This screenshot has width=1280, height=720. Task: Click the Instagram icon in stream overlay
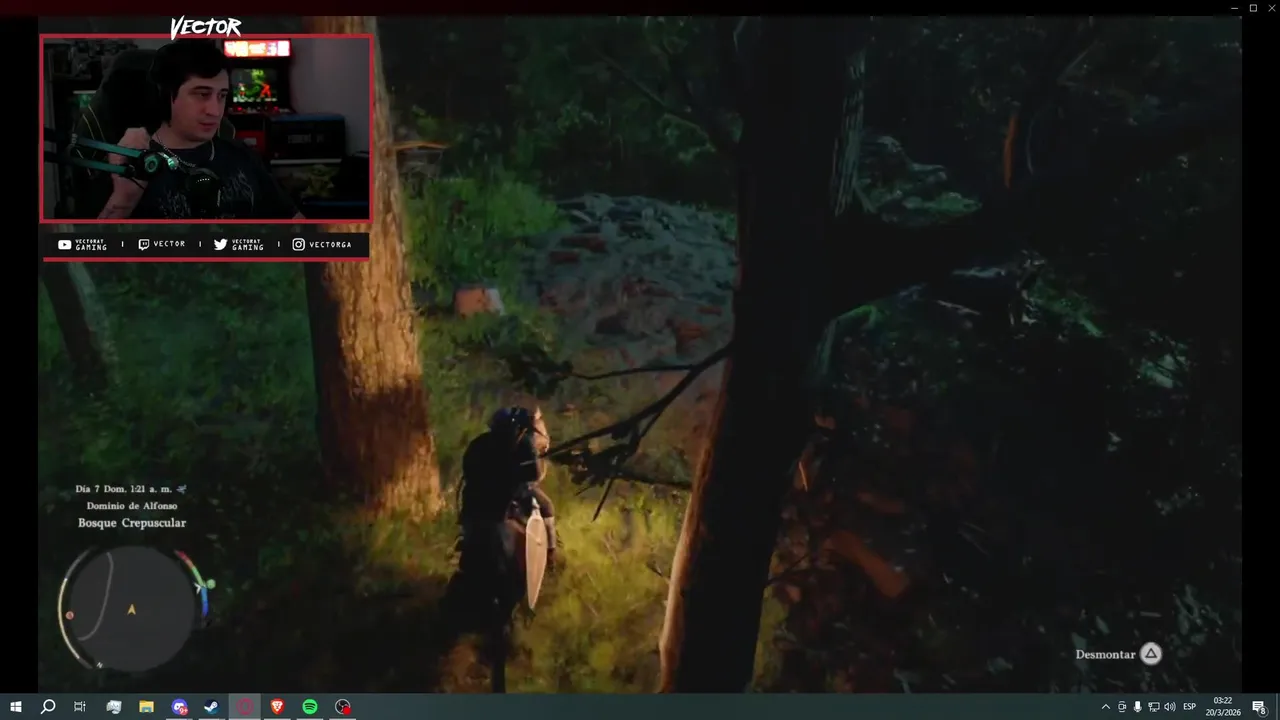298,244
